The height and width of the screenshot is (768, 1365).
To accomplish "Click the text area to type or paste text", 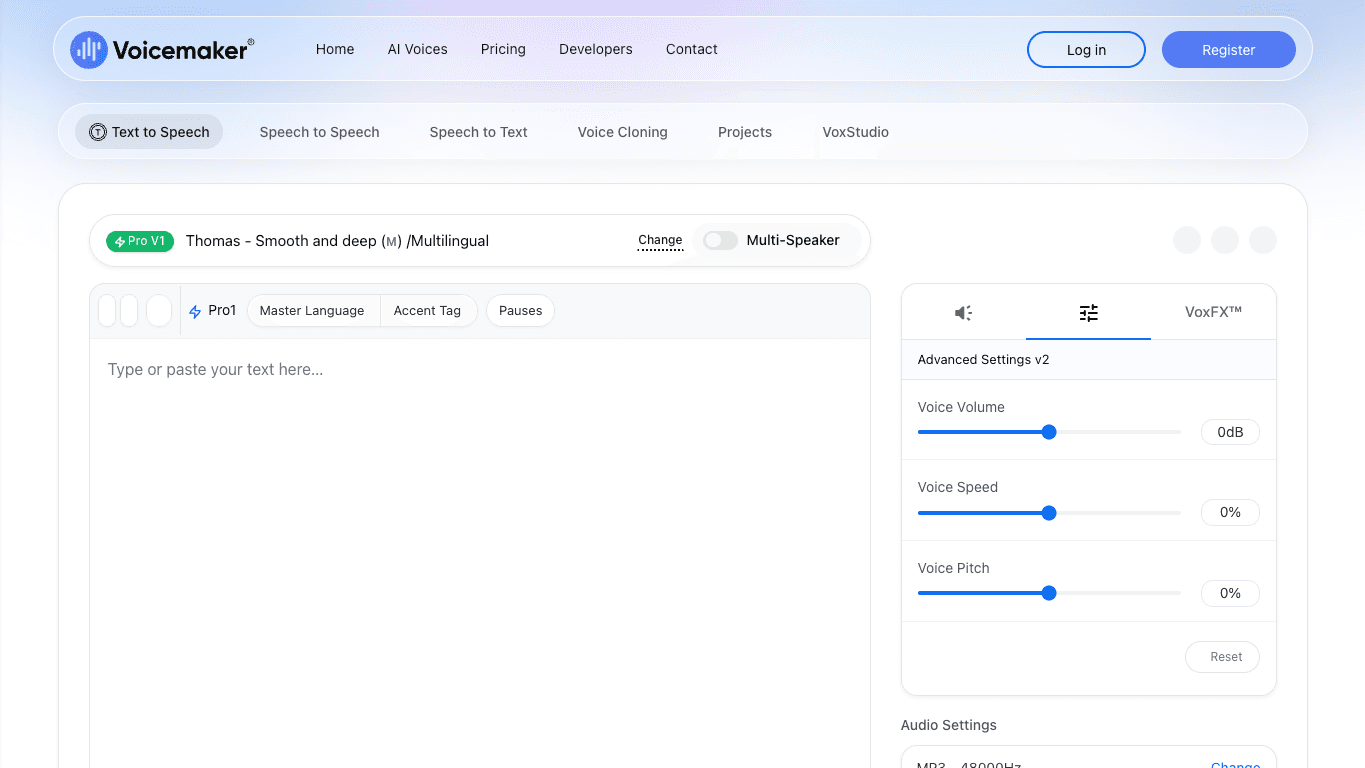I will click(480, 553).
